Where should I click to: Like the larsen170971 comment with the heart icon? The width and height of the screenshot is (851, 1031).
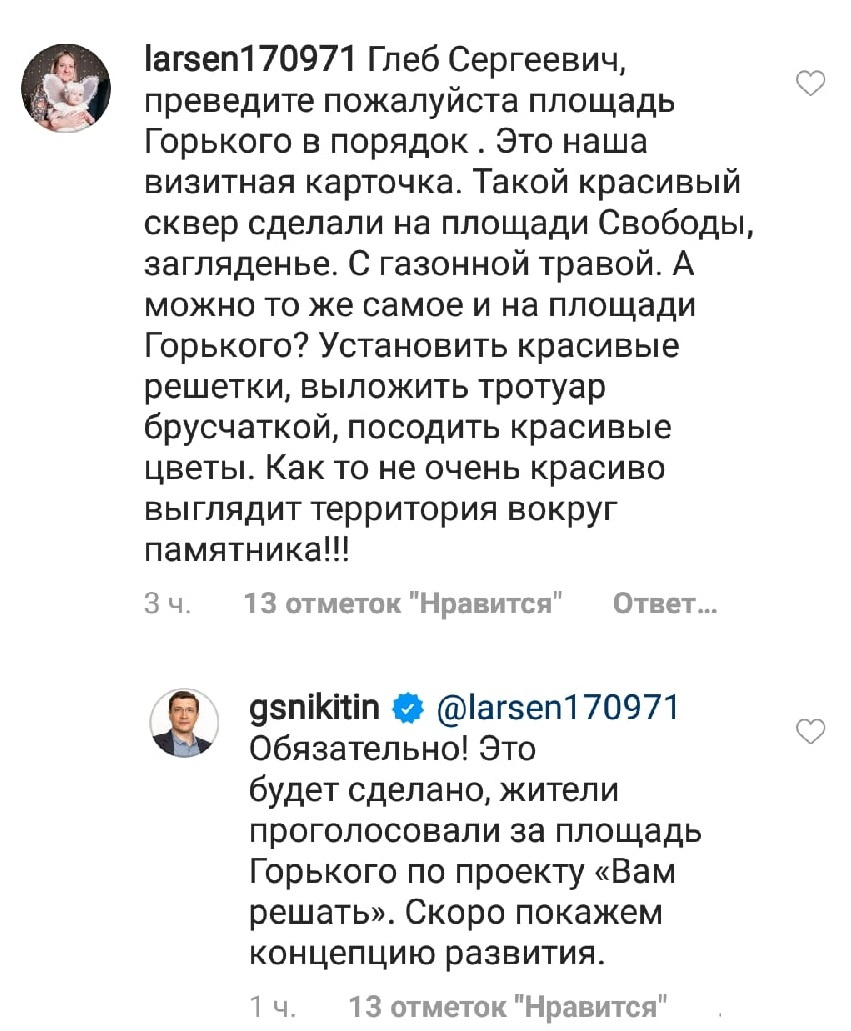click(810, 84)
